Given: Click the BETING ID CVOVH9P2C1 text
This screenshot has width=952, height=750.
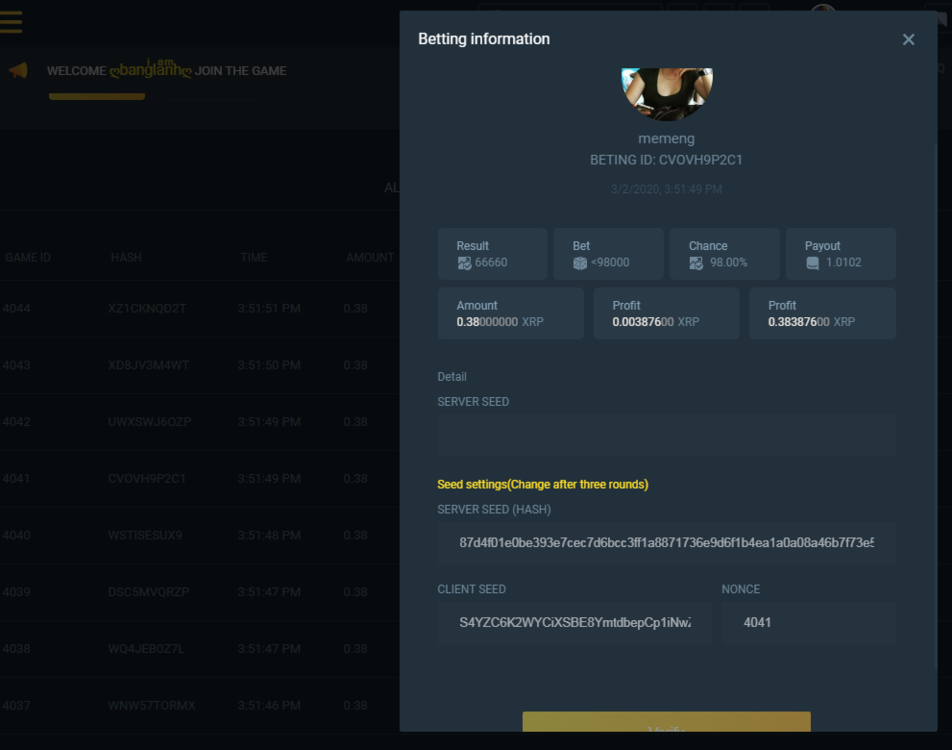Looking at the screenshot, I should pyautogui.click(x=666, y=159).
